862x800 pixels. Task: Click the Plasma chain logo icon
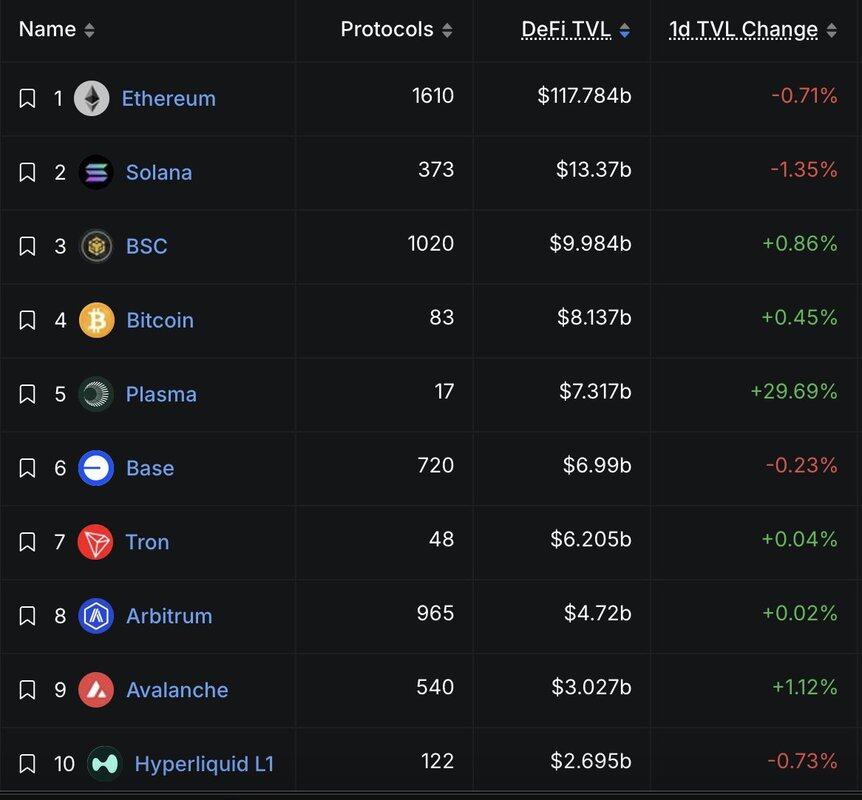(96, 394)
